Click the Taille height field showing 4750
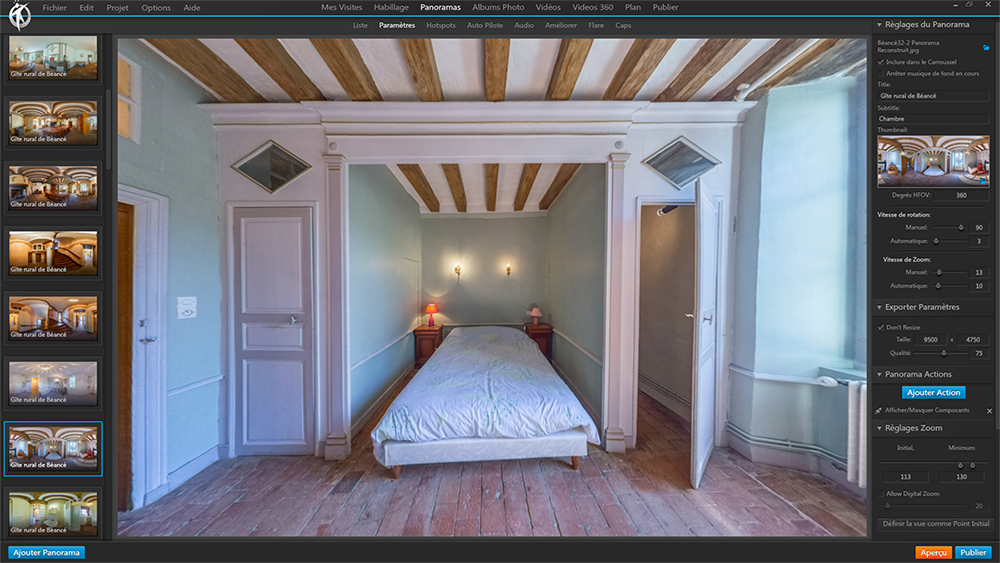The height and width of the screenshot is (563, 1000). (x=973, y=340)
